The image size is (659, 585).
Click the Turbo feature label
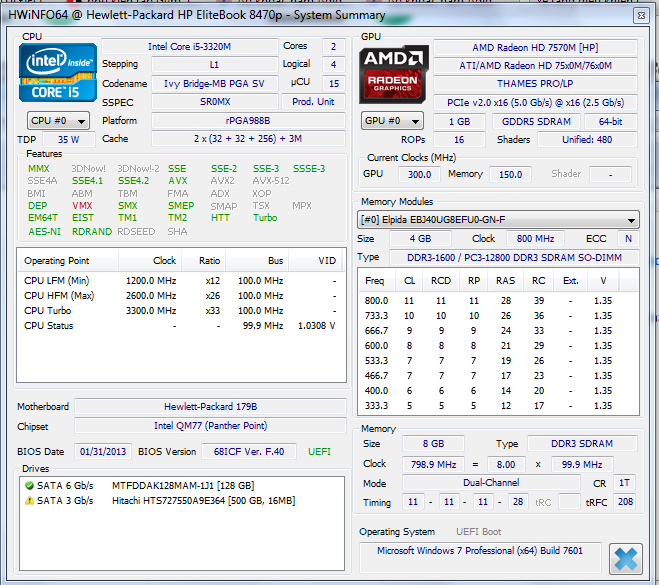(265, 218)
